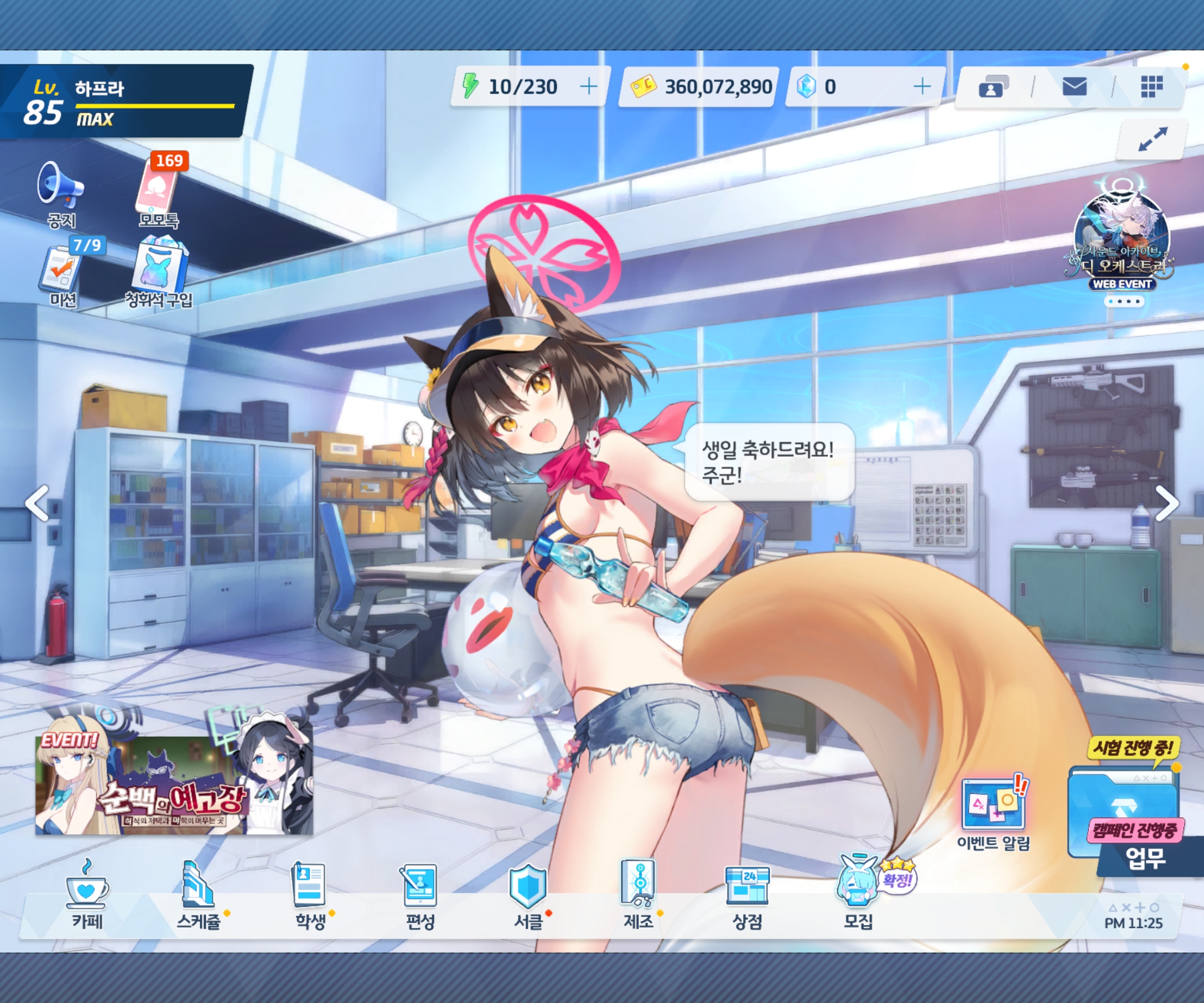Switch to next lobby character right arrow

1166,504
